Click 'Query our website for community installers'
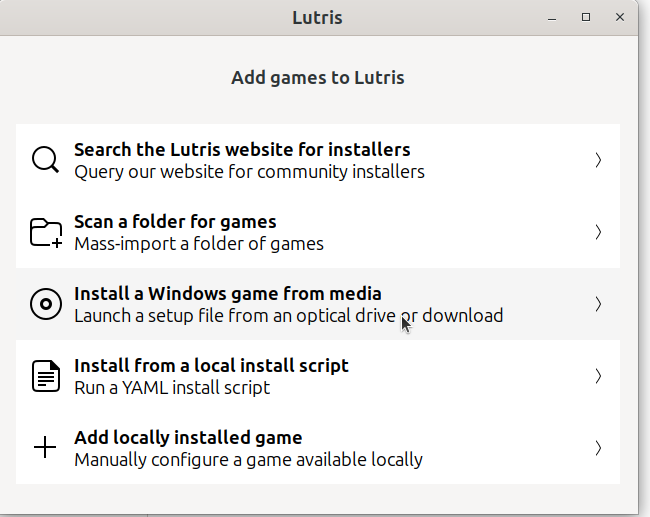This screenshot has height=517, width=650. pos(250,172)
